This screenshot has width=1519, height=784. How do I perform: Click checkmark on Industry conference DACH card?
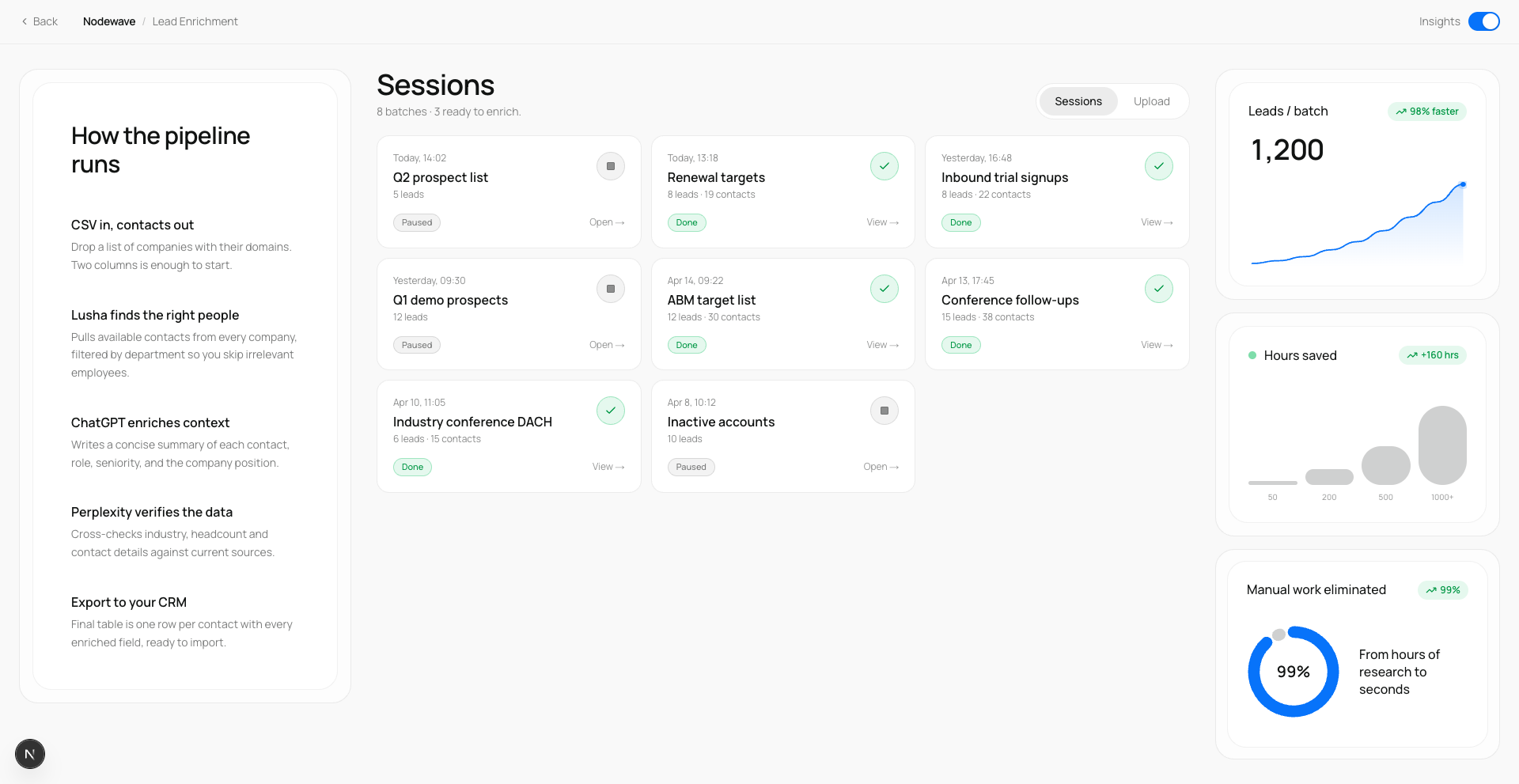[x=610, y=411]
